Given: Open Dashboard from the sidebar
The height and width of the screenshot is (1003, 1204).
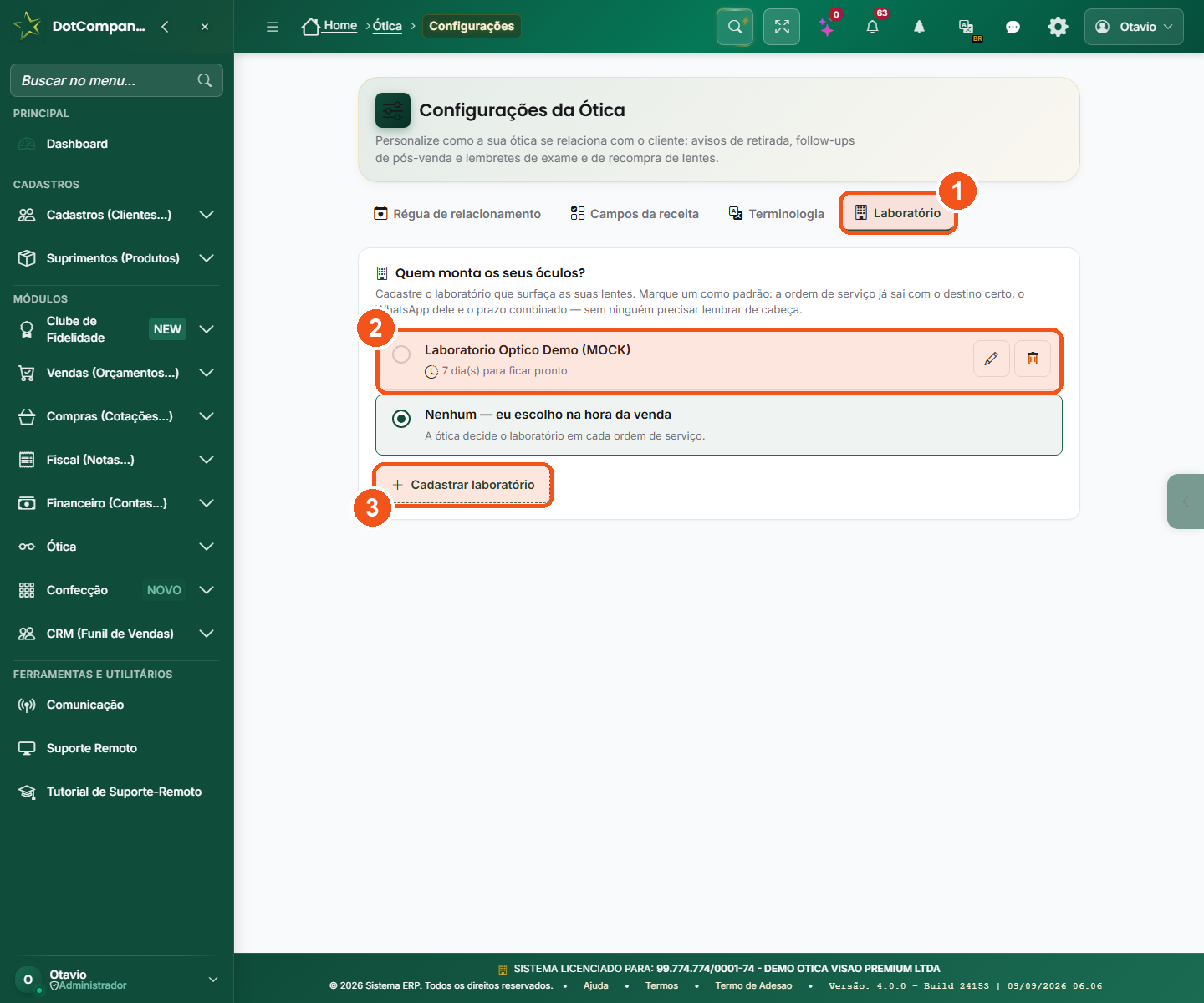Looking at the screenshot, I should click(117, 144).
